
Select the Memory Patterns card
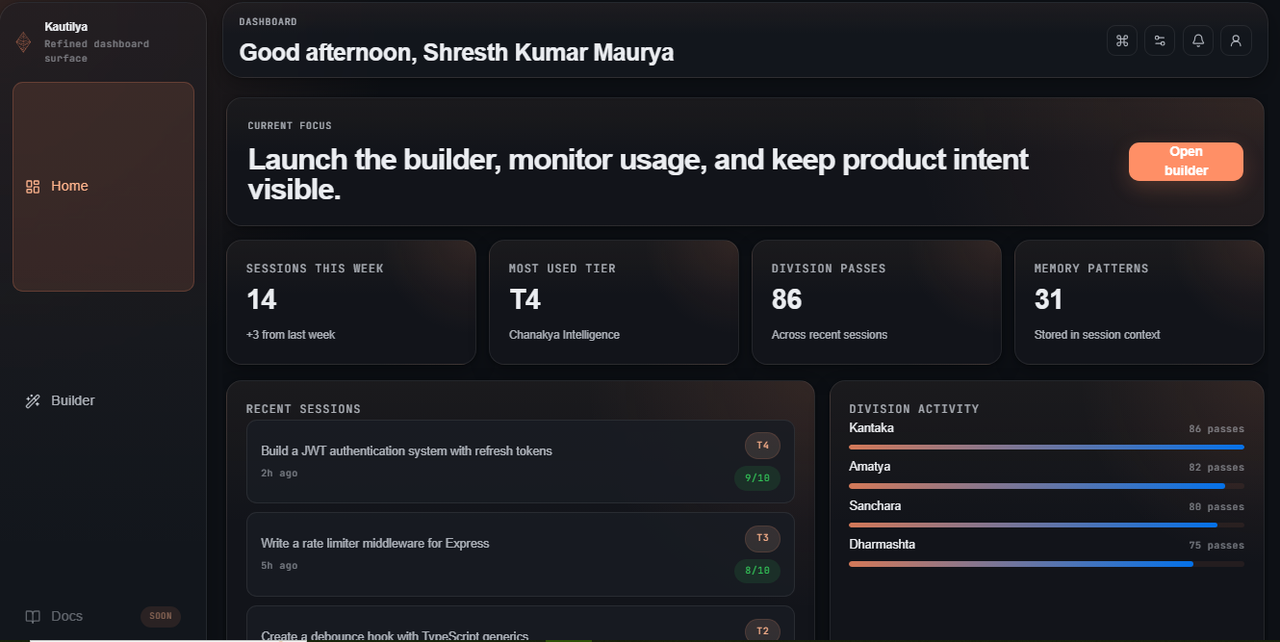[1139, 302]
